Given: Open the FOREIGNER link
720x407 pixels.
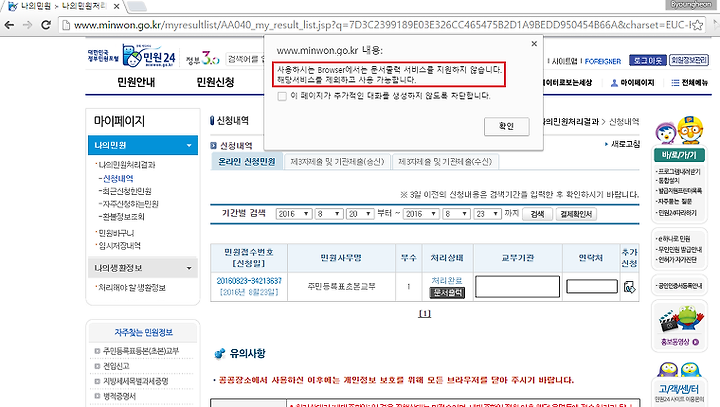Looking at the screenshot, I should coord(602,61).
